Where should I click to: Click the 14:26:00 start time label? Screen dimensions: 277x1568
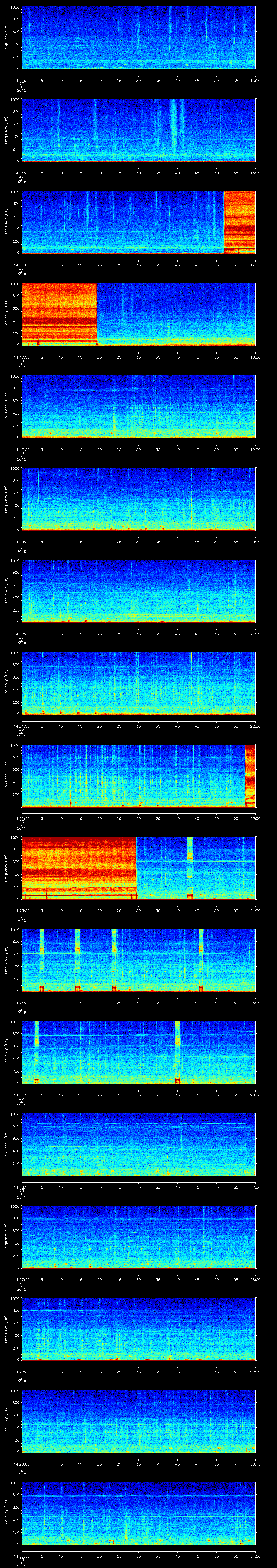pyautogui.click(x=21, y=1187)
